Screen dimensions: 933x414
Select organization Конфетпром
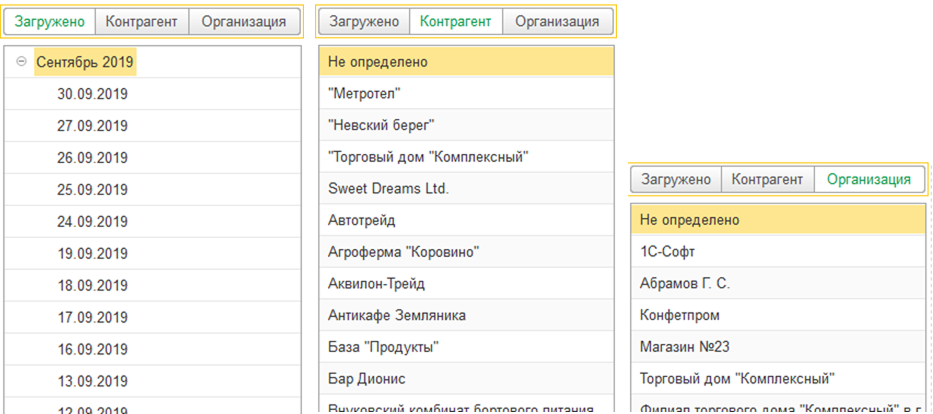pos(778,315)
